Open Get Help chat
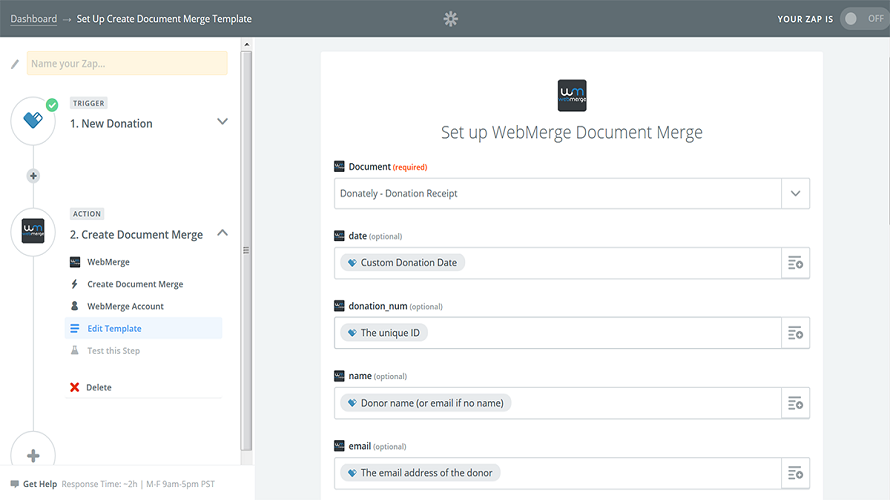The image size is (890, 500). pyautogui.click(x=40, y=484)
